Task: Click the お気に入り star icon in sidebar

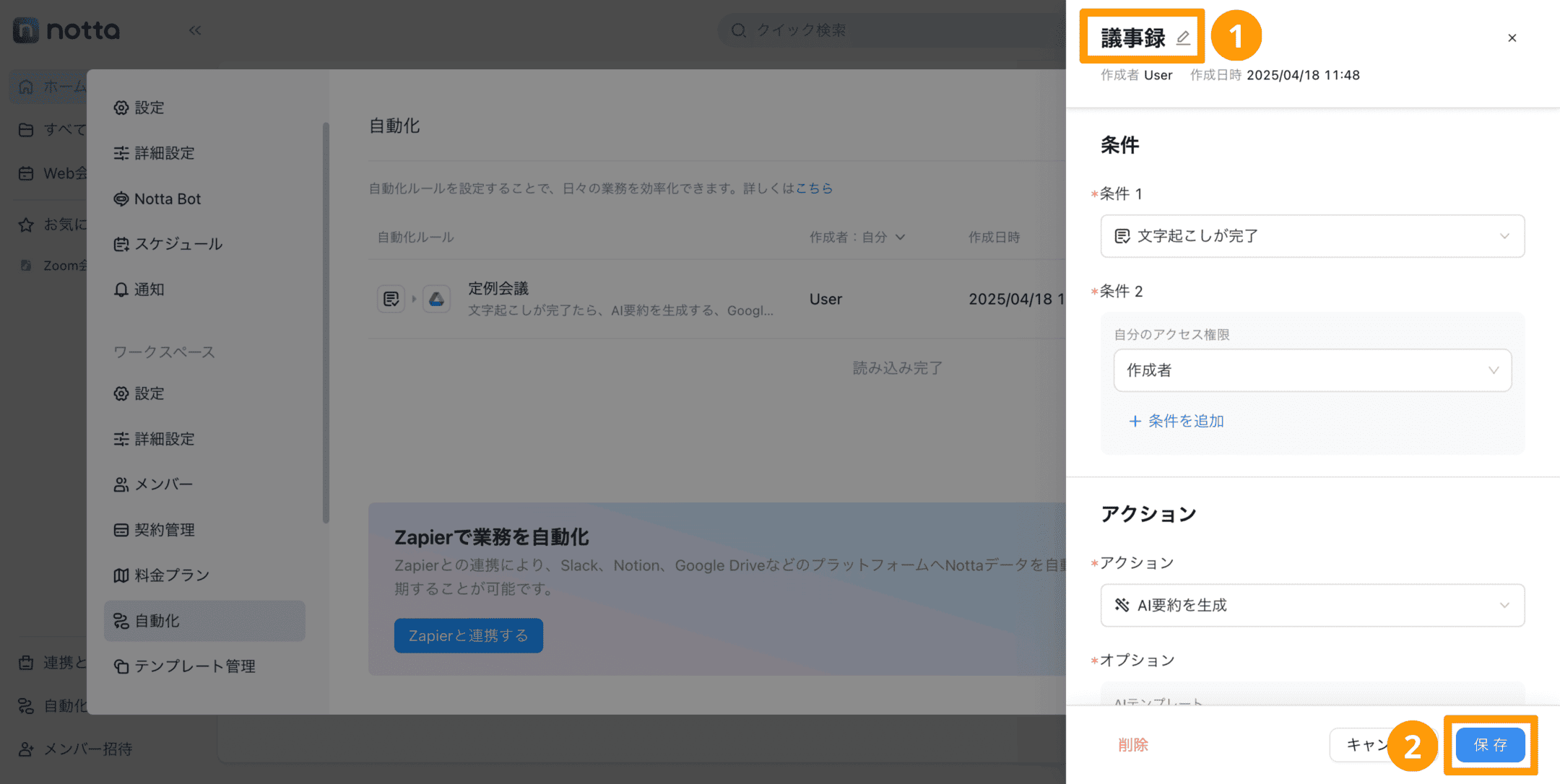Action: click(26, 225)
